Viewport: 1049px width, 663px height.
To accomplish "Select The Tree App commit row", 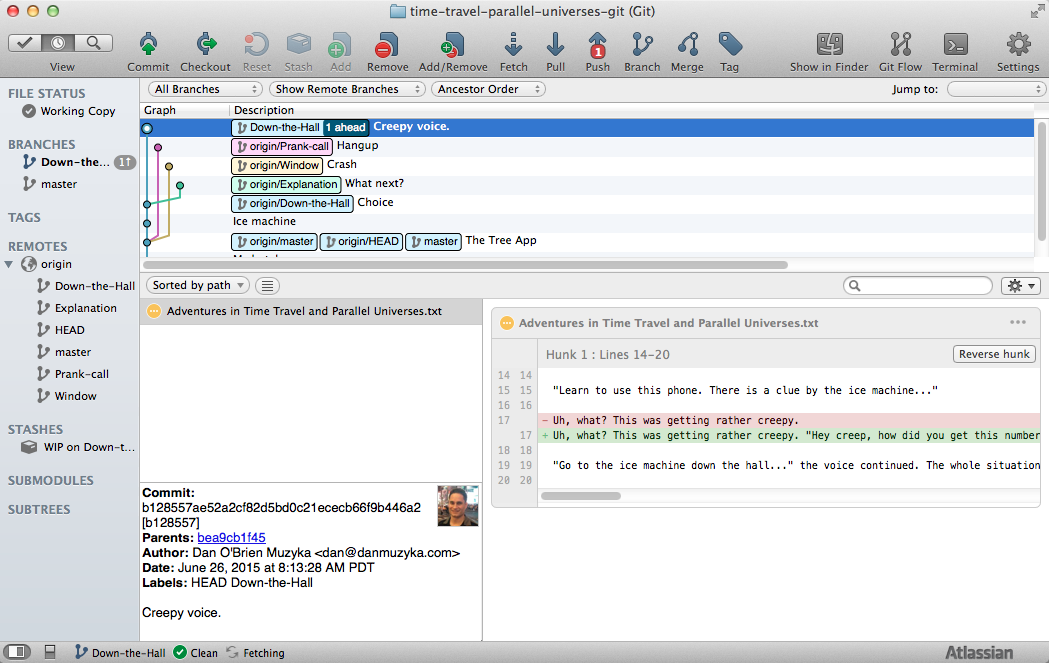I will (x=587, y=241).
